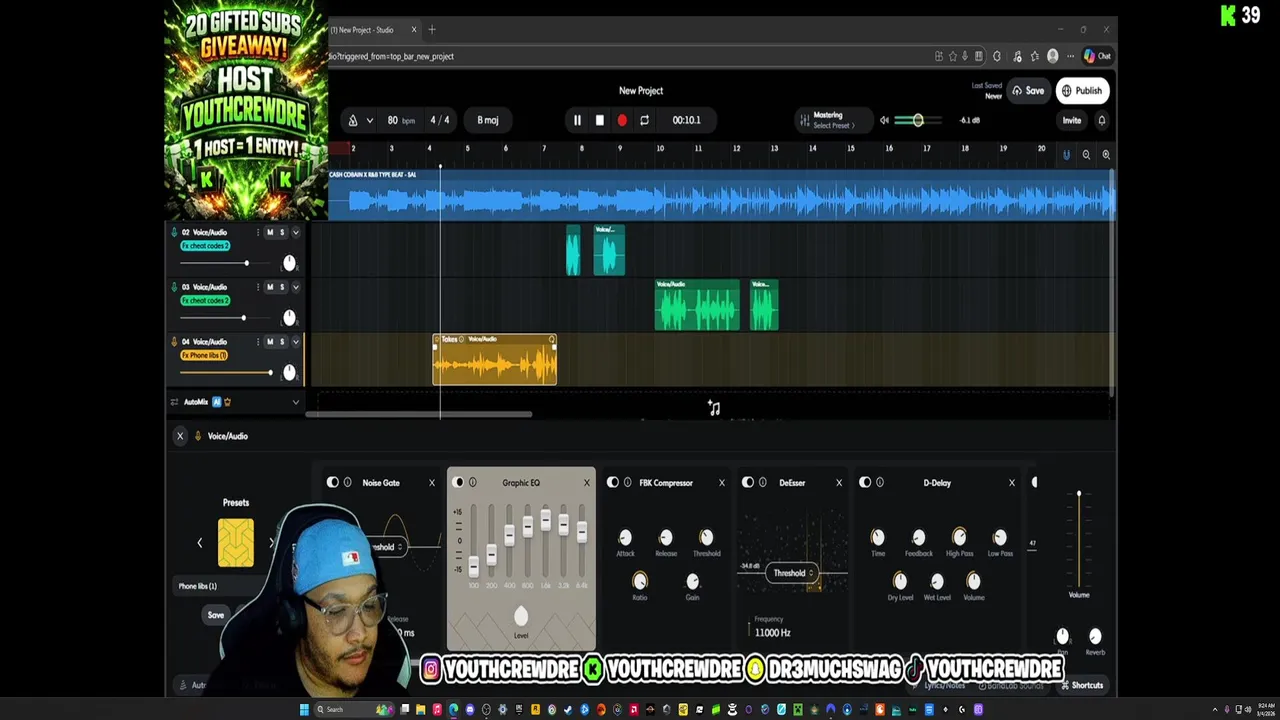
Task: Solo track 02 Voice/Audio
Action: pyautogui.click(x=282, y=232)
